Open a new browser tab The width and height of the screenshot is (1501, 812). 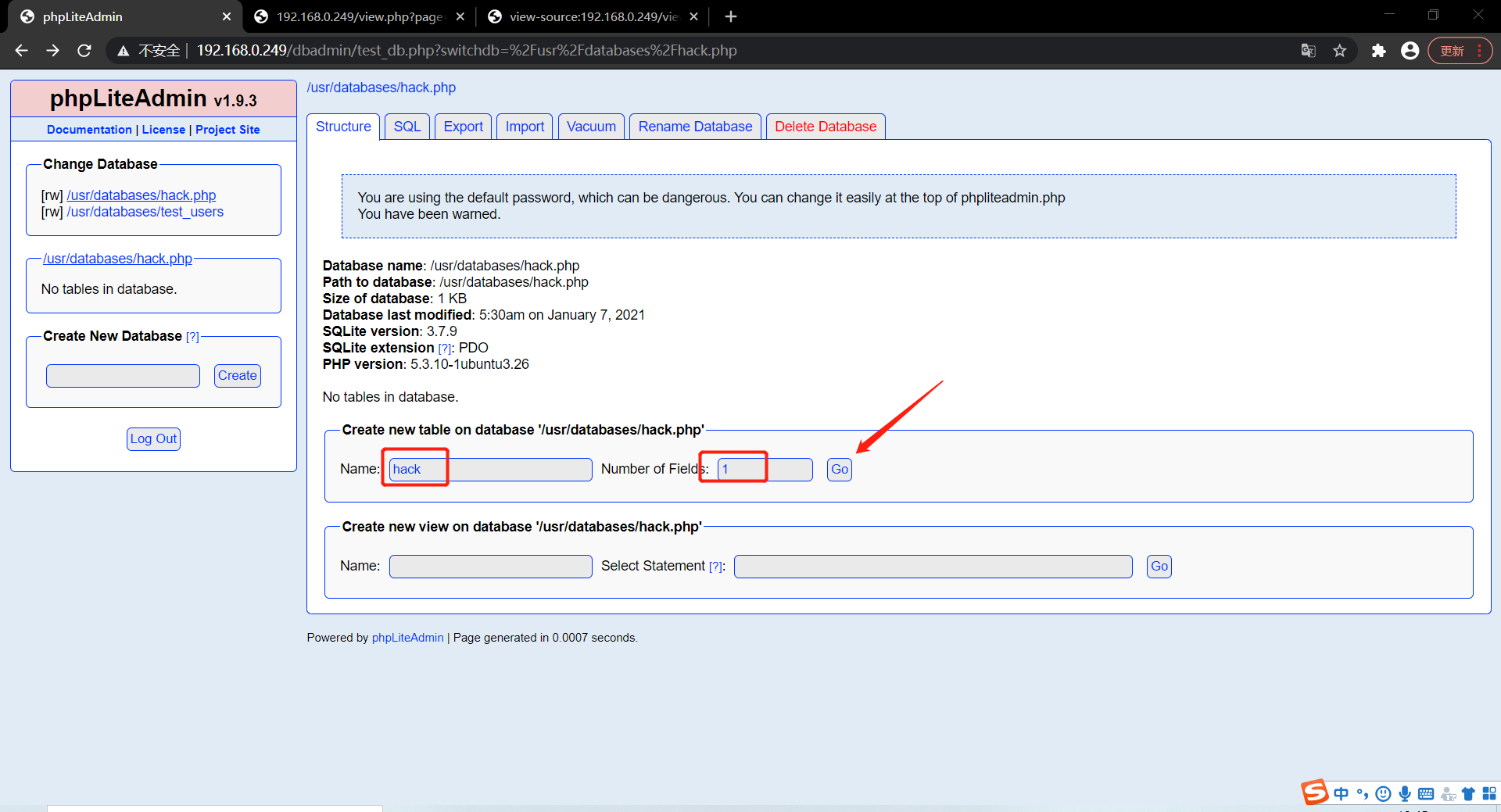coord(731,16)
